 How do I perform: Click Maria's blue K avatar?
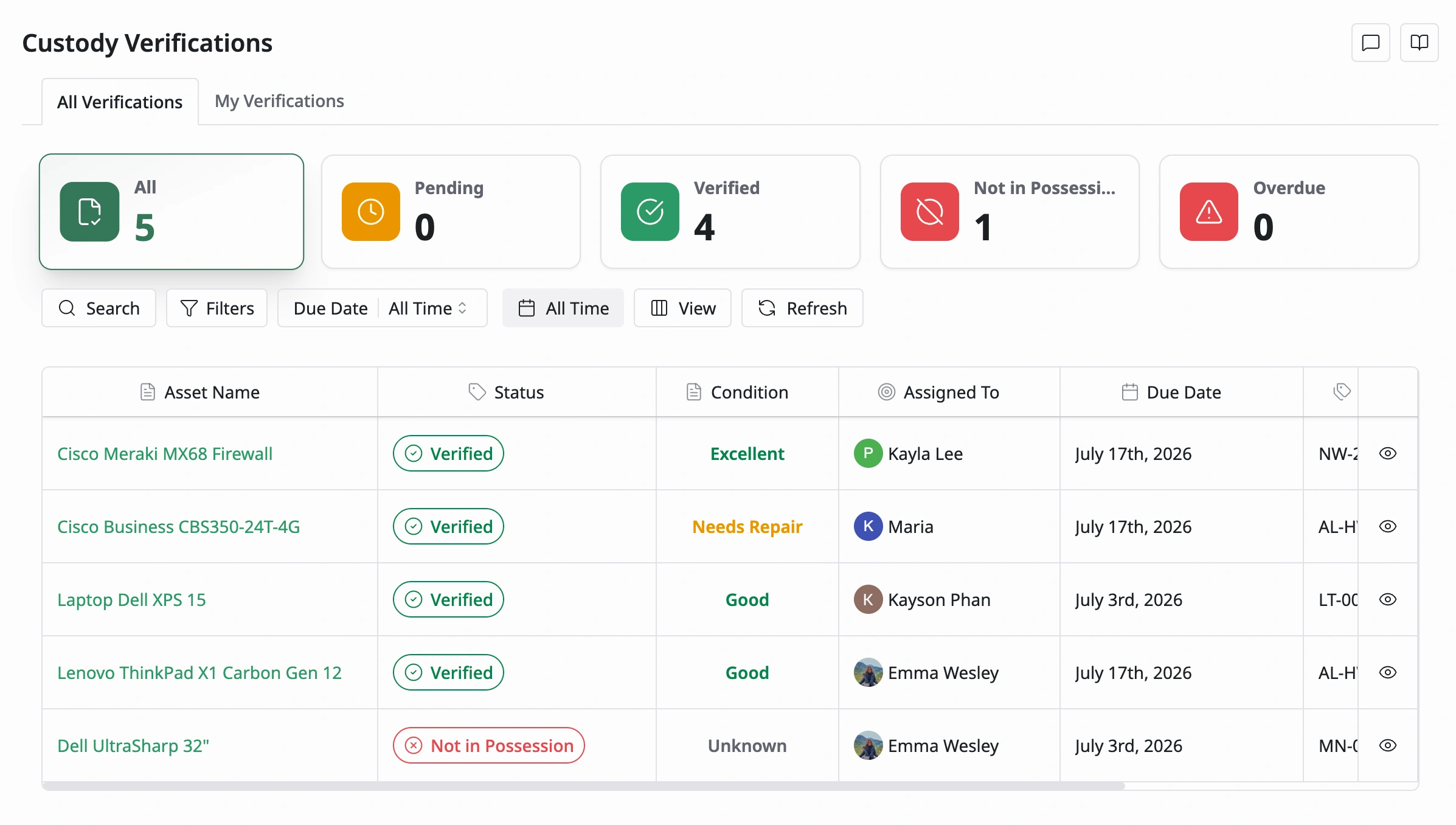point(868,526)
